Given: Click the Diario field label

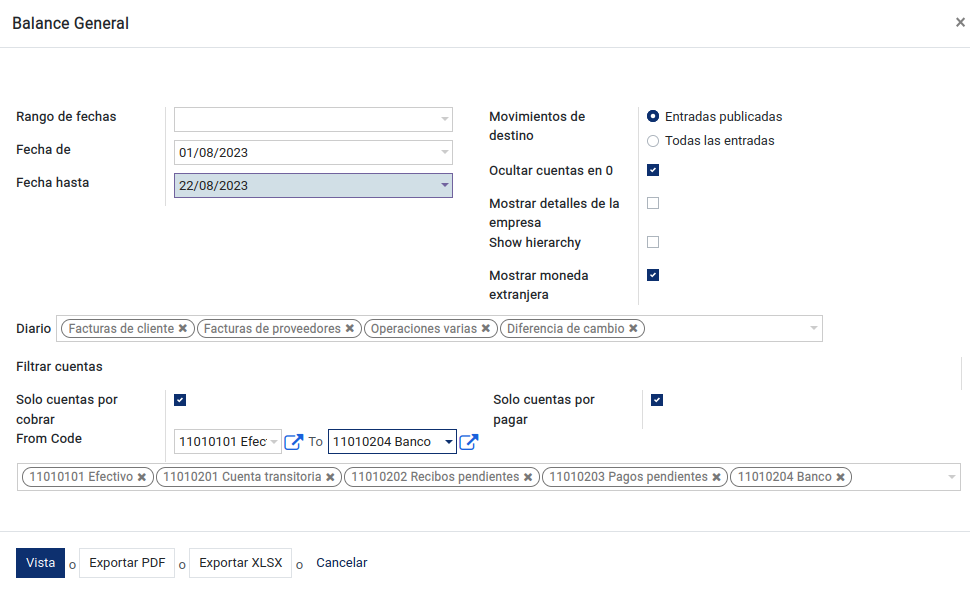Looking at the screenshot, I should pos(33,328).
